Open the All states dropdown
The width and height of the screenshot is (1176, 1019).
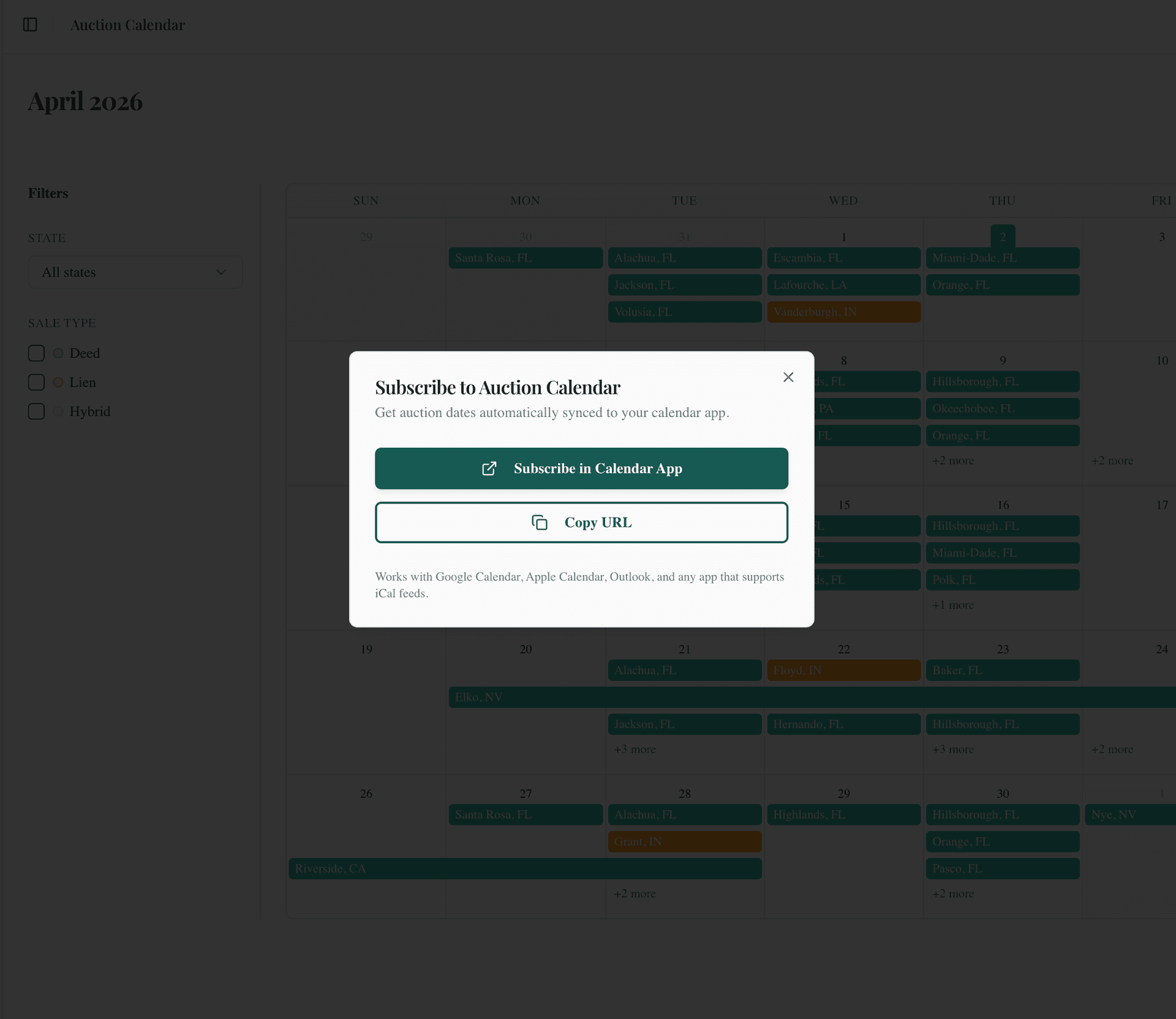point(135,272)
